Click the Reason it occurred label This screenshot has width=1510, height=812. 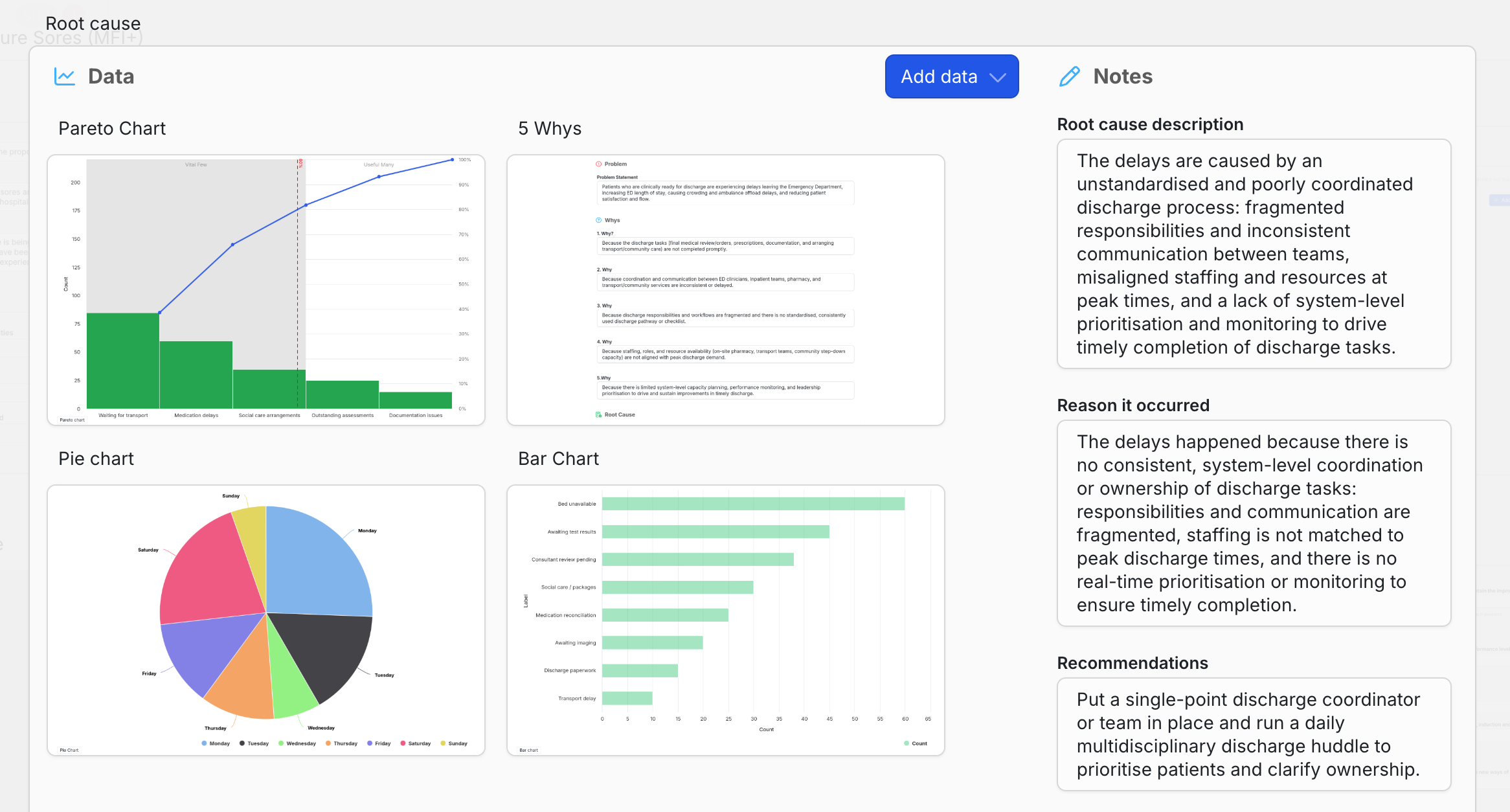tap(1133, 405)
